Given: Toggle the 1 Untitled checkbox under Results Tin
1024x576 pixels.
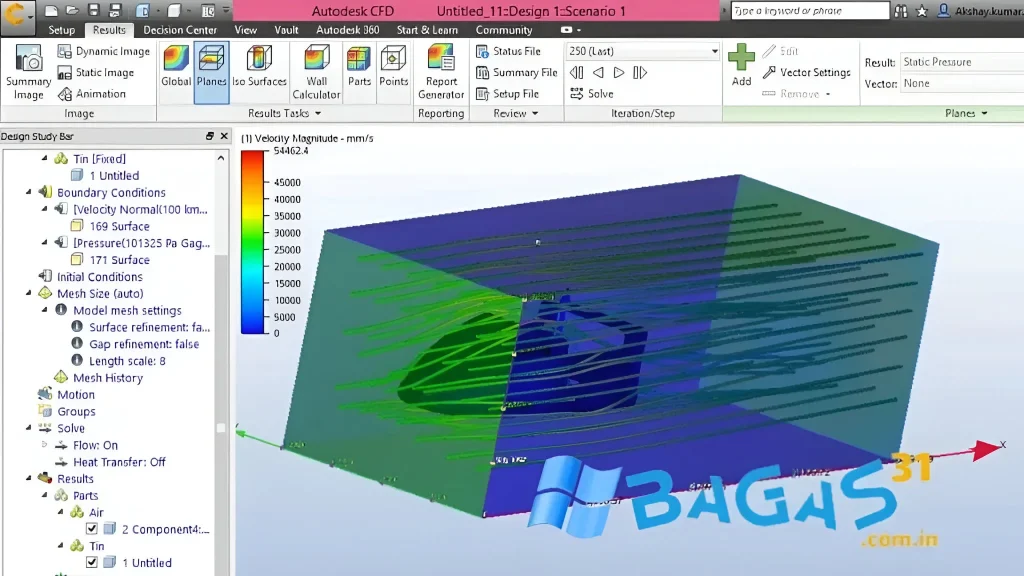Looking at the screenshot, I should coord(91,562).
